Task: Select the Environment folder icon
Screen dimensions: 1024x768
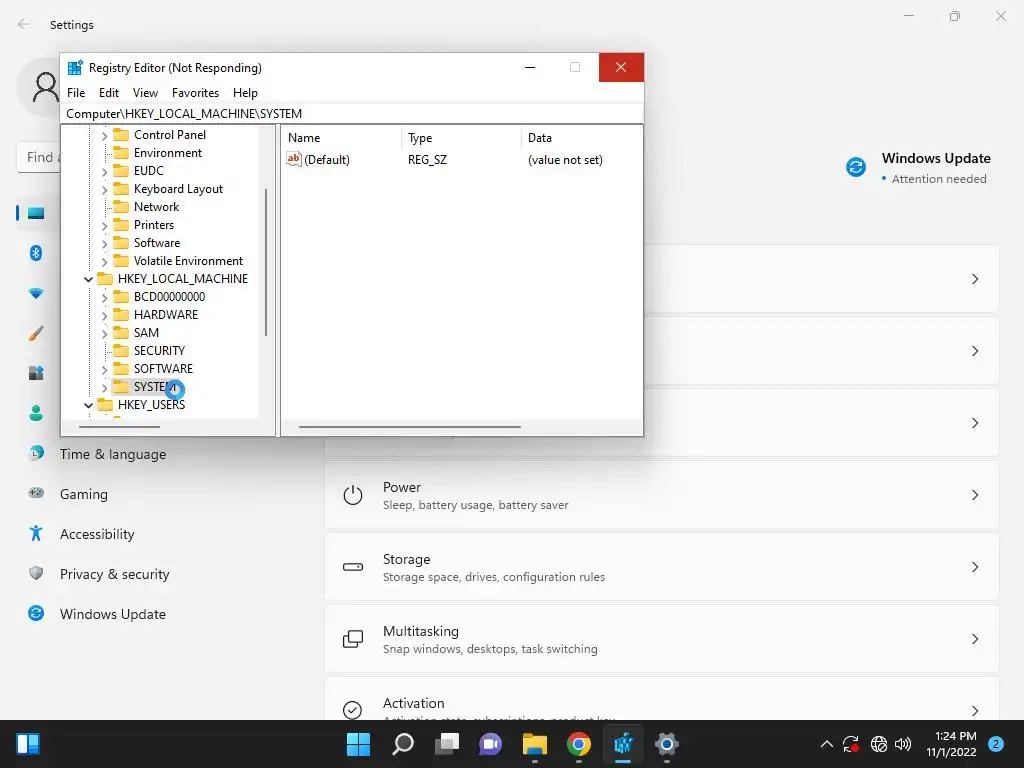Action: pyautogui.click(x=121, y=153)
